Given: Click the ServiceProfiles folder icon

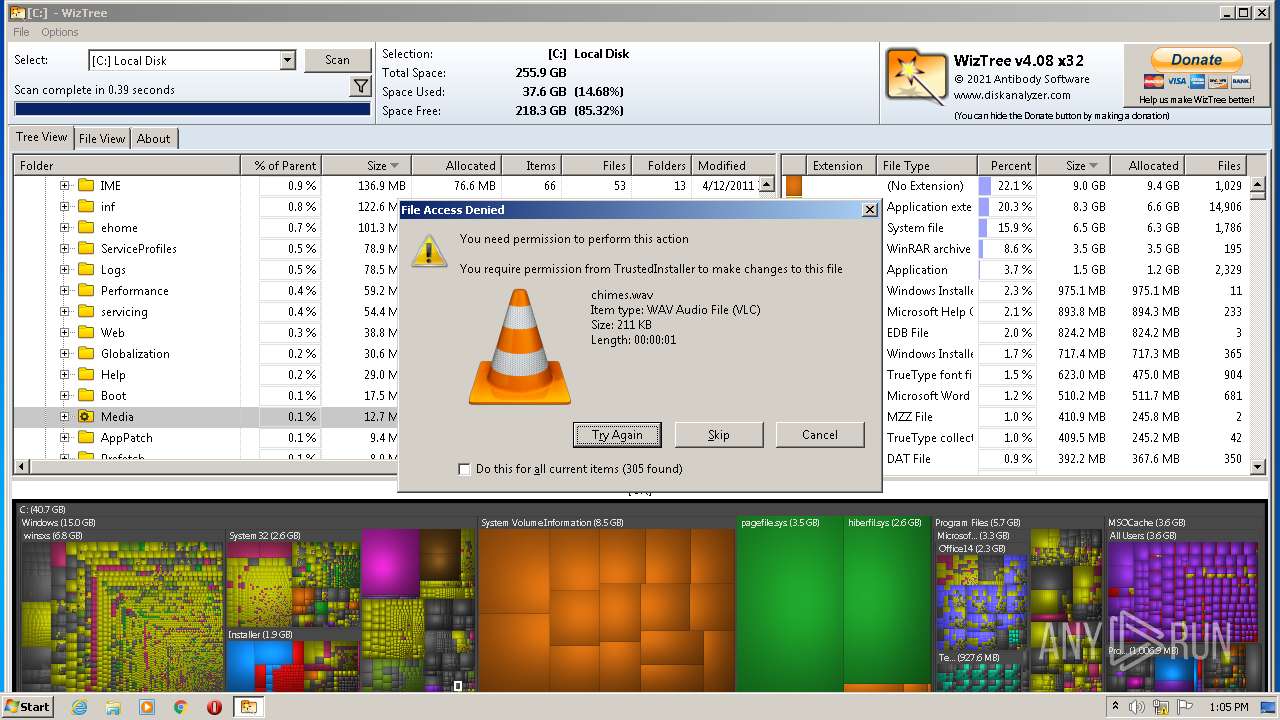Looking at the screenshot, I should pyautogui.click(x=85, y=248).
